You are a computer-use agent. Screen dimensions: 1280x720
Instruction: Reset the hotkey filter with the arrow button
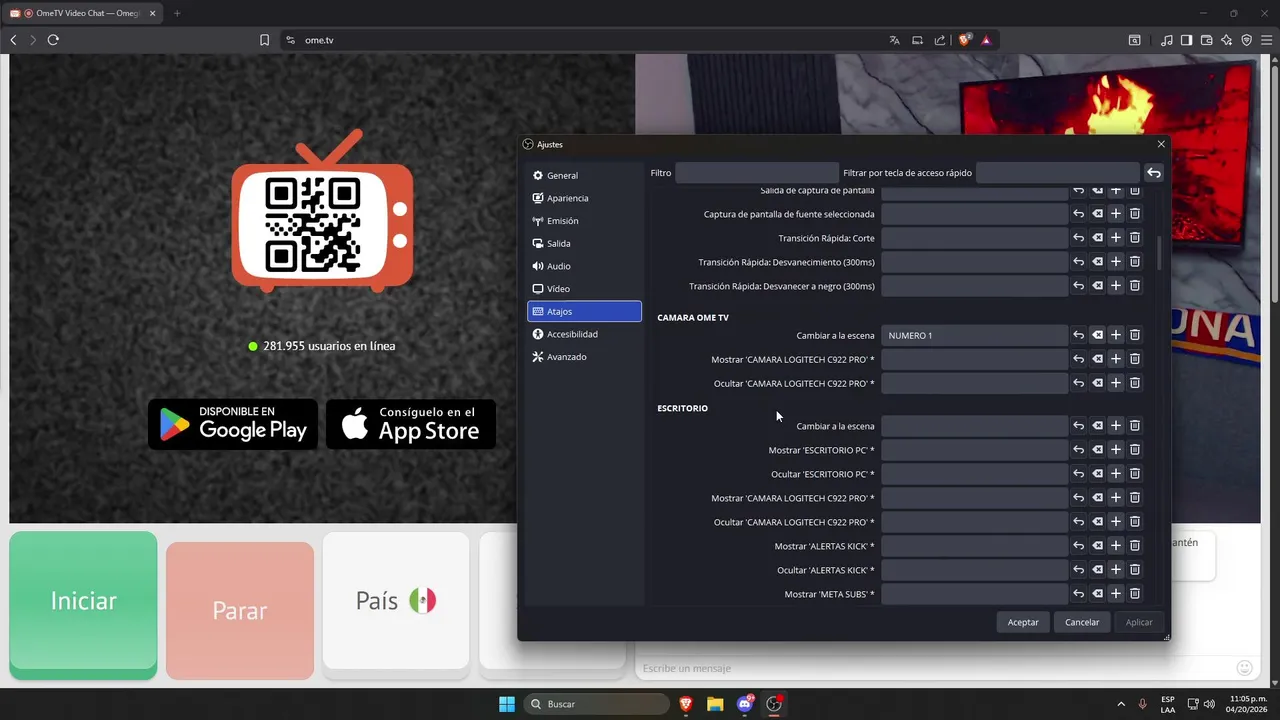pos(1154,173)
